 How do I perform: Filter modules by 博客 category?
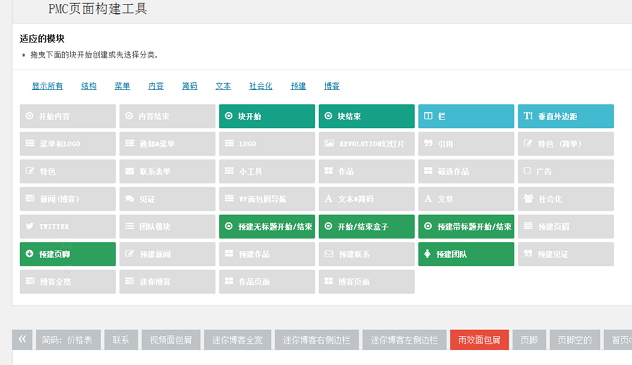[332, 86]
